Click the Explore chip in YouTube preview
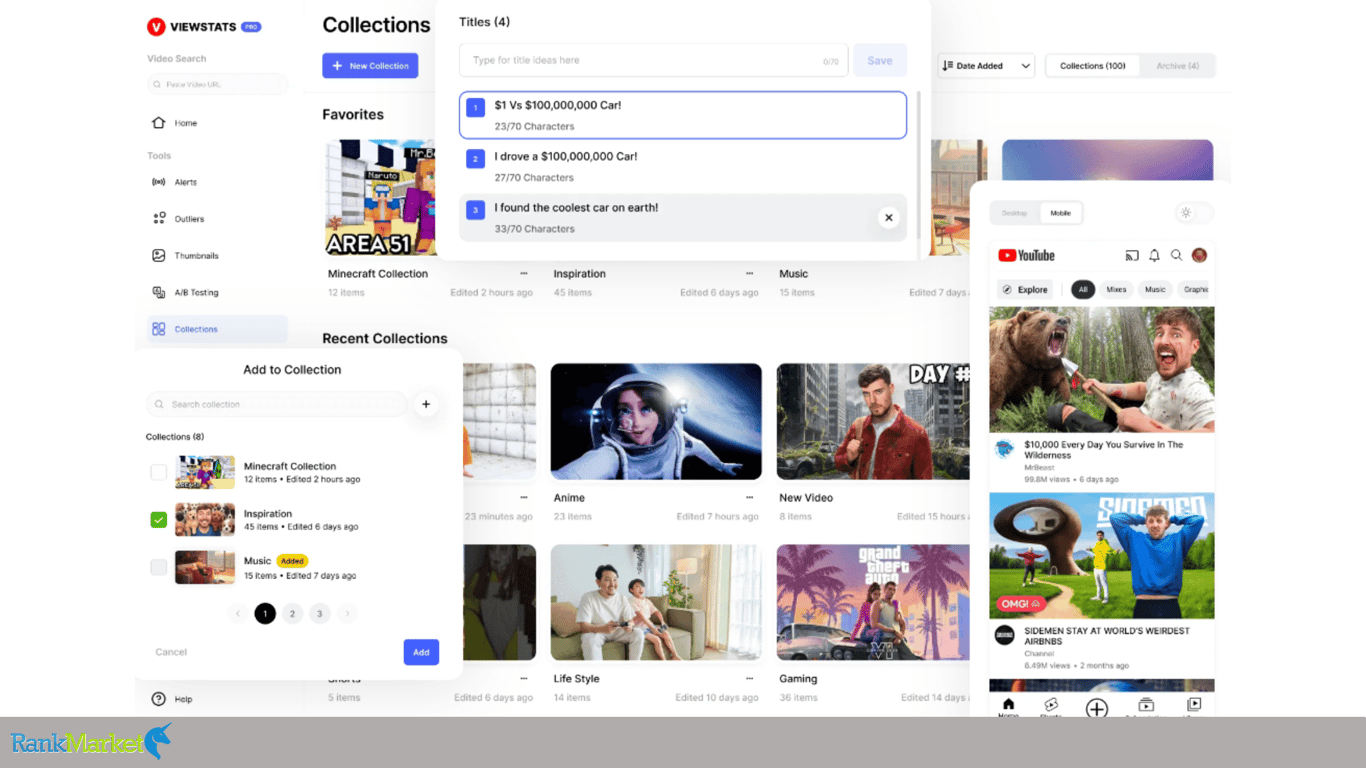This screenshot has width=1366, height=768. point(1024,290)
